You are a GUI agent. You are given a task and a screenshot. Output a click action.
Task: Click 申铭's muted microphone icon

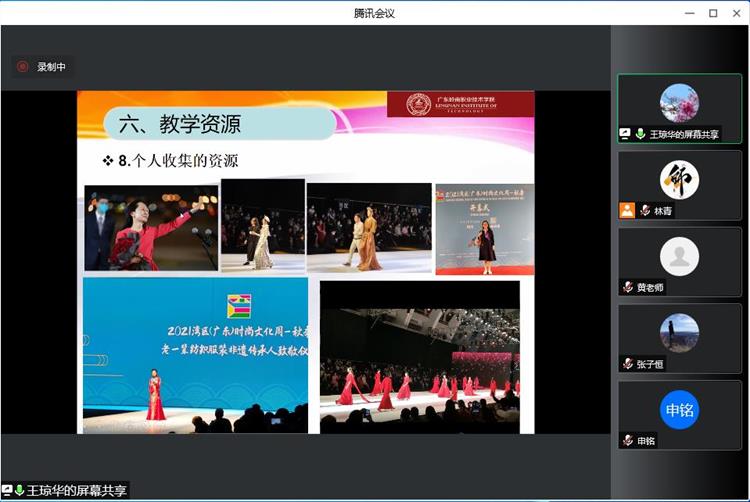click(x=627, y=440)
